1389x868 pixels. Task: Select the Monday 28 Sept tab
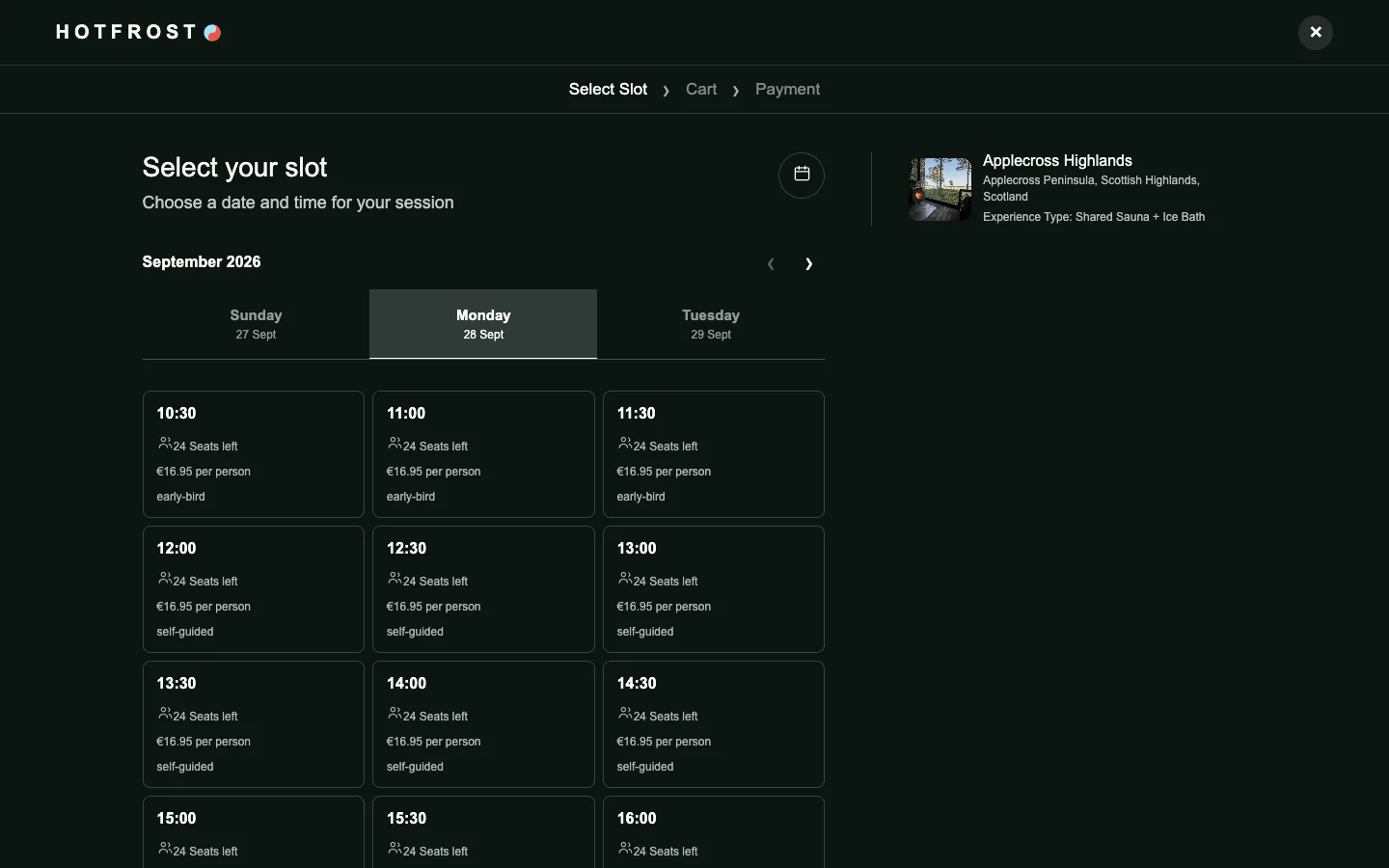tap(483, 324)
